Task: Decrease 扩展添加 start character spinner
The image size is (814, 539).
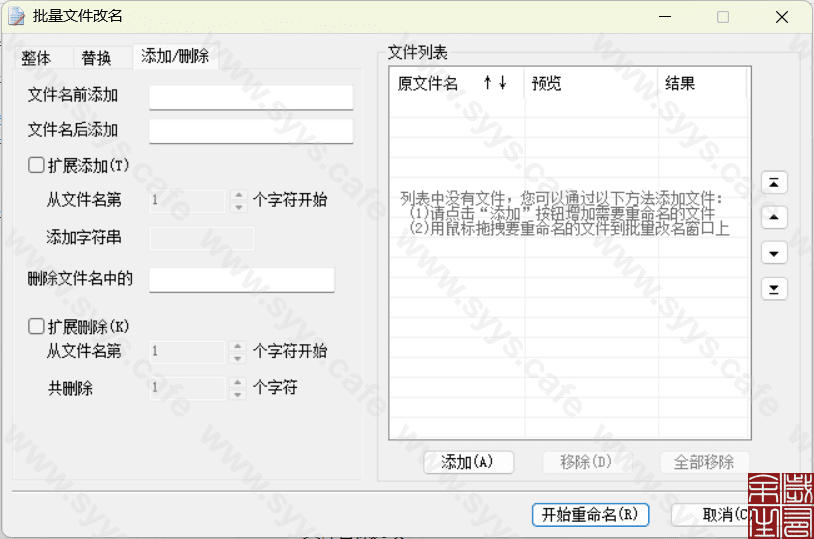Action: click(238, 207)
